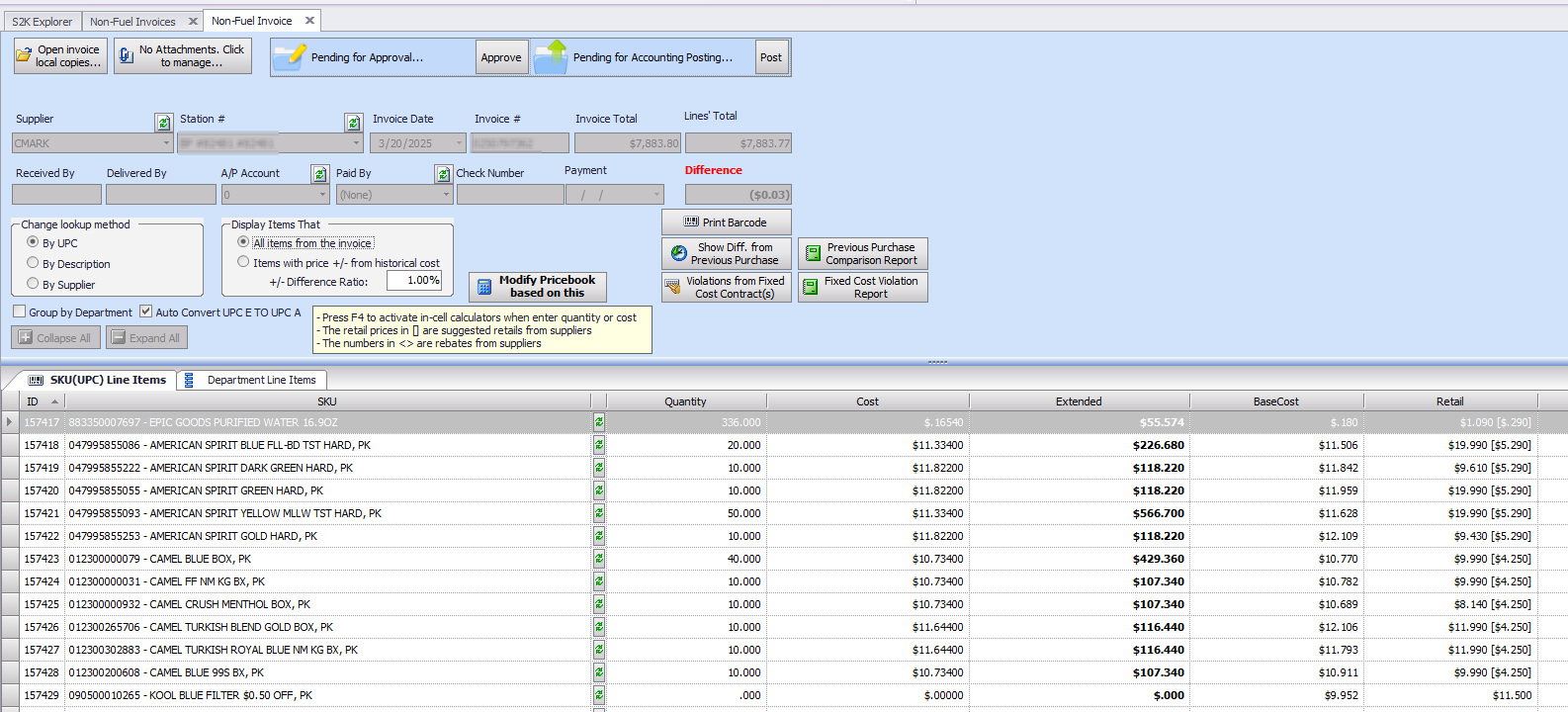
Task: Click row icon for American Spirit Yellow
Action: pyautogui.click(x=599, y=513)
